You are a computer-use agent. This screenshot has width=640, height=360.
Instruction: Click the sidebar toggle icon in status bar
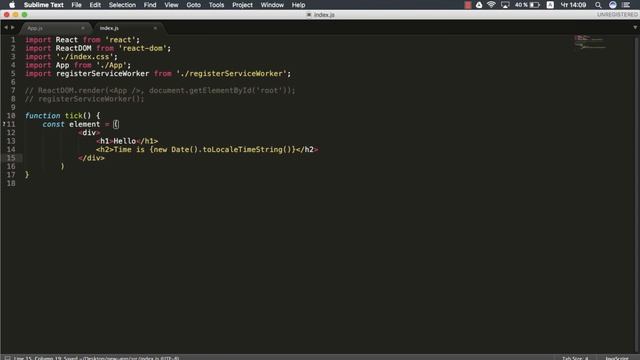pos(7,358)
